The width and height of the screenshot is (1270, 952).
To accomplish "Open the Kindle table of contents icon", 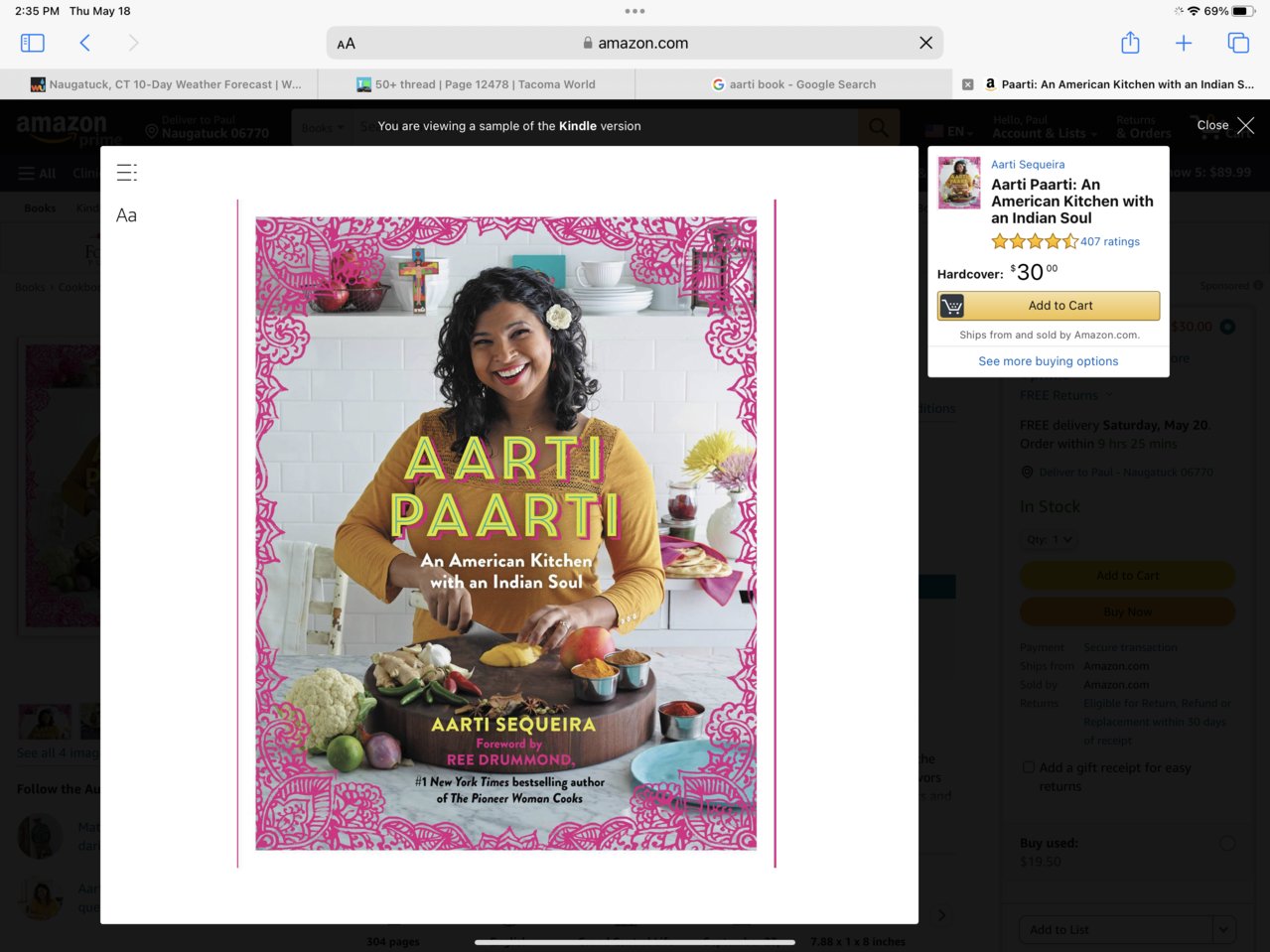I will coord(127,172).
